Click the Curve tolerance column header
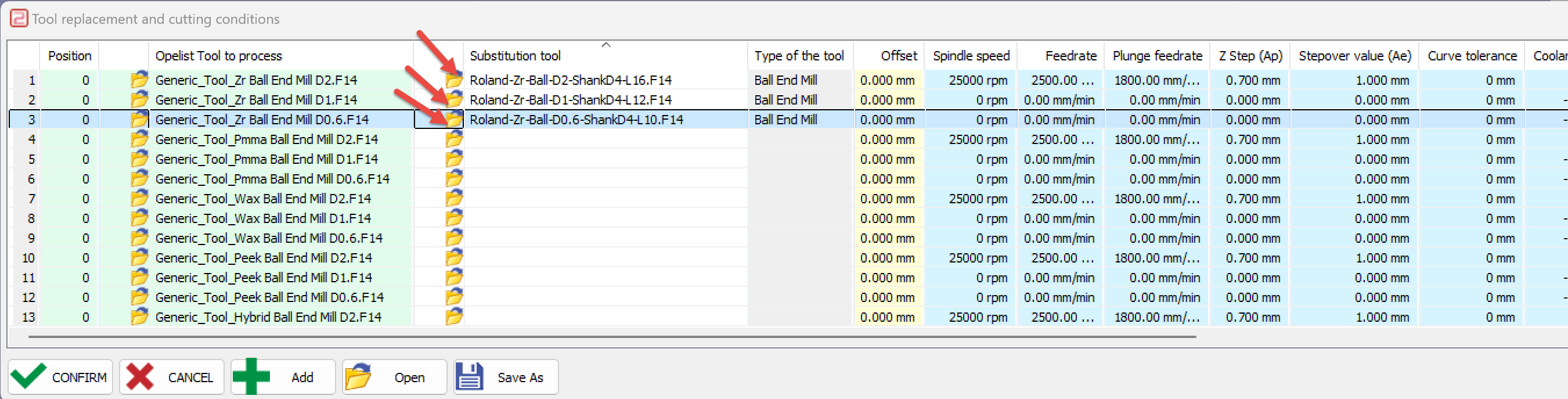Screen dimensions: 1568x399 tap(1472, 55)
